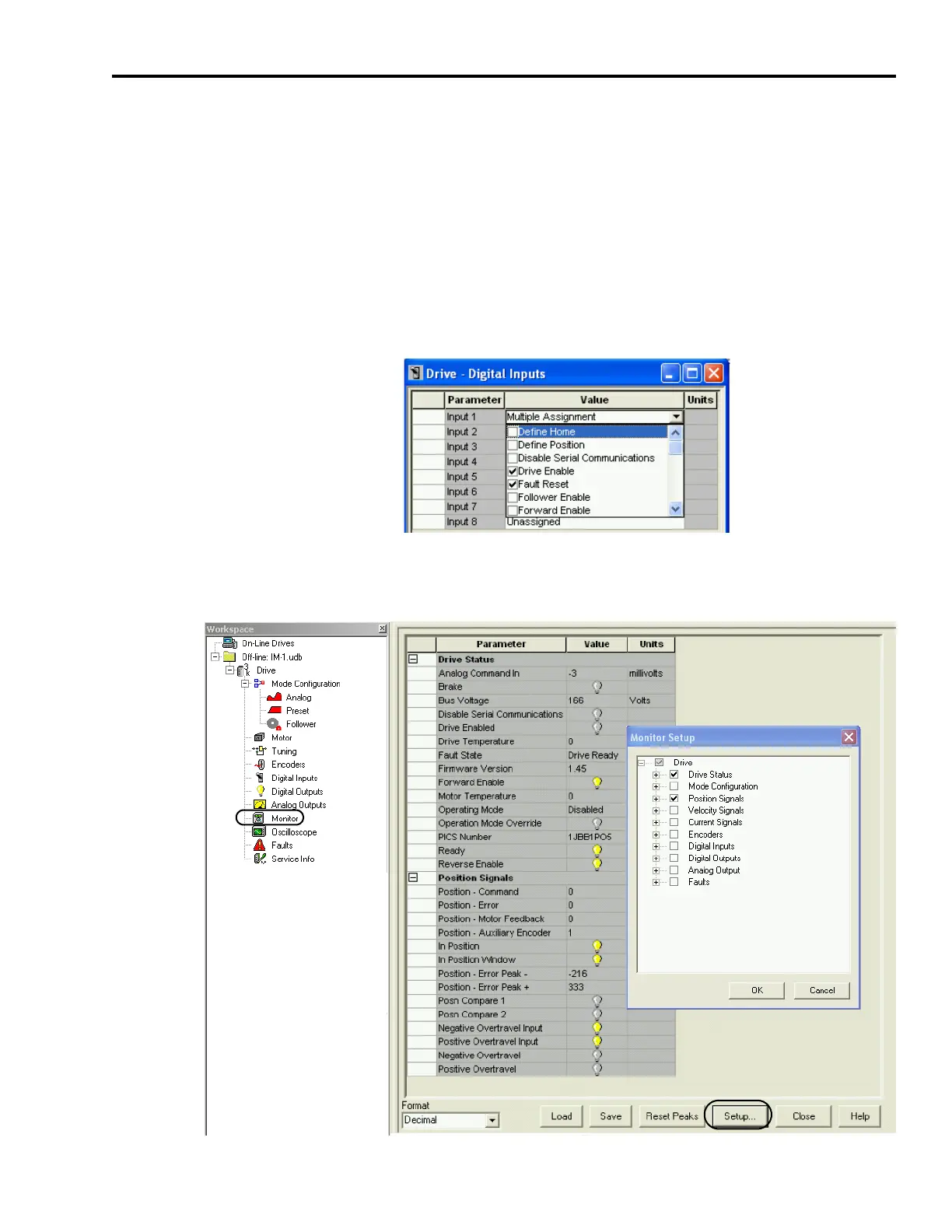Uncheck Drive Enable in the input list
952x1232 pixels.
[513, 471]
